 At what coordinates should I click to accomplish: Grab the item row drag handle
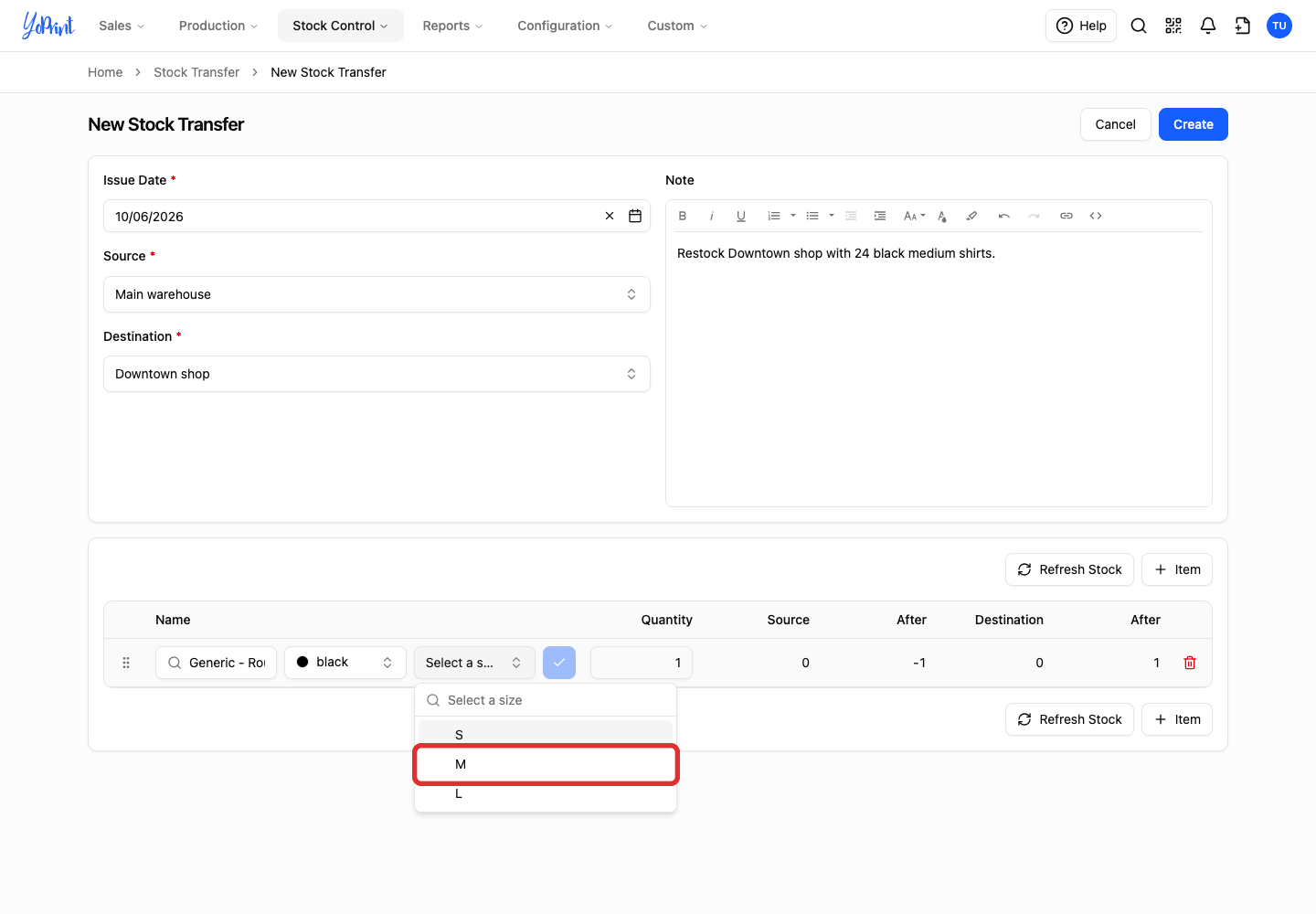(126, 663)
